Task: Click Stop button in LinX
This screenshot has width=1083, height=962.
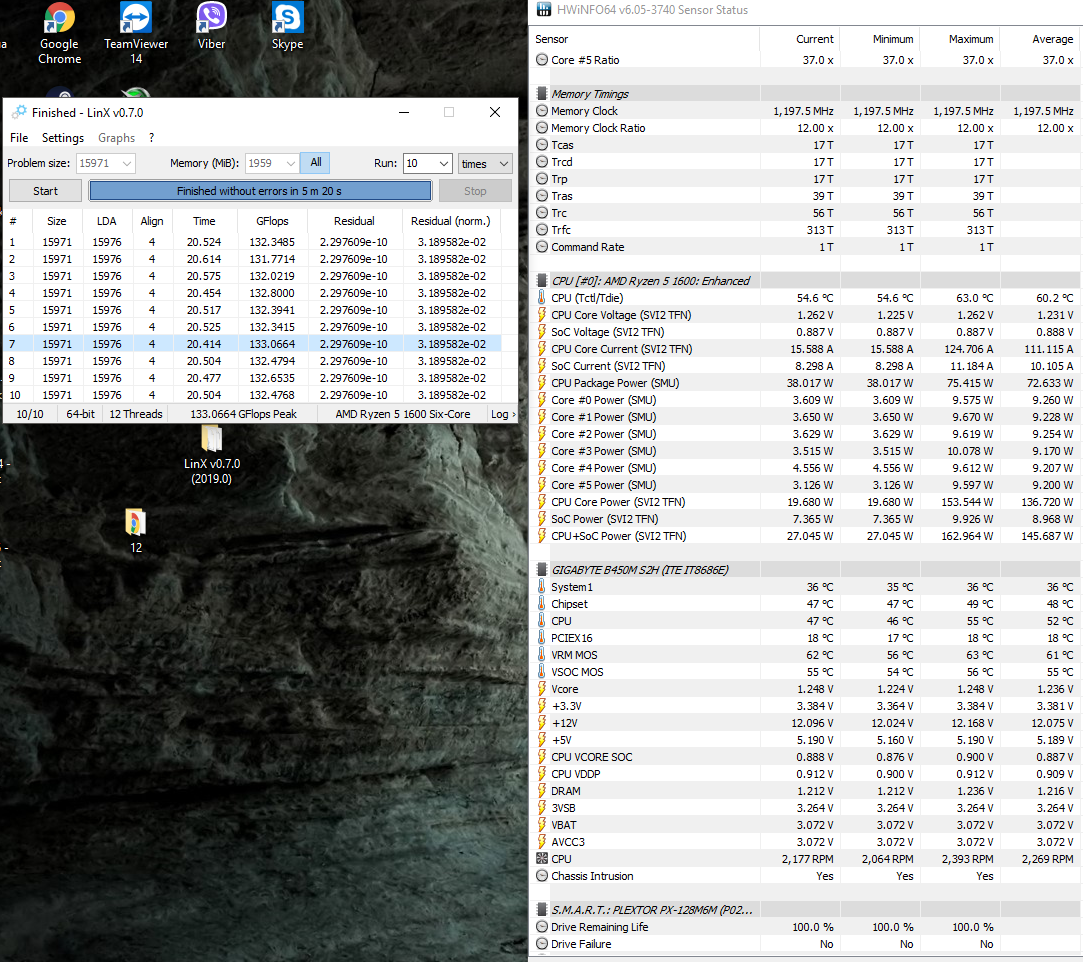Action: [475, 191]
